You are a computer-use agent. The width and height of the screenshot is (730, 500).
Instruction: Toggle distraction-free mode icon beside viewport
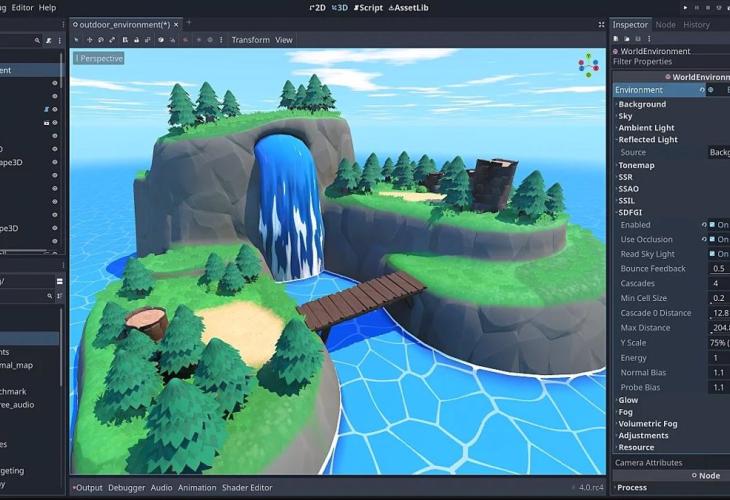pos(601,22)
